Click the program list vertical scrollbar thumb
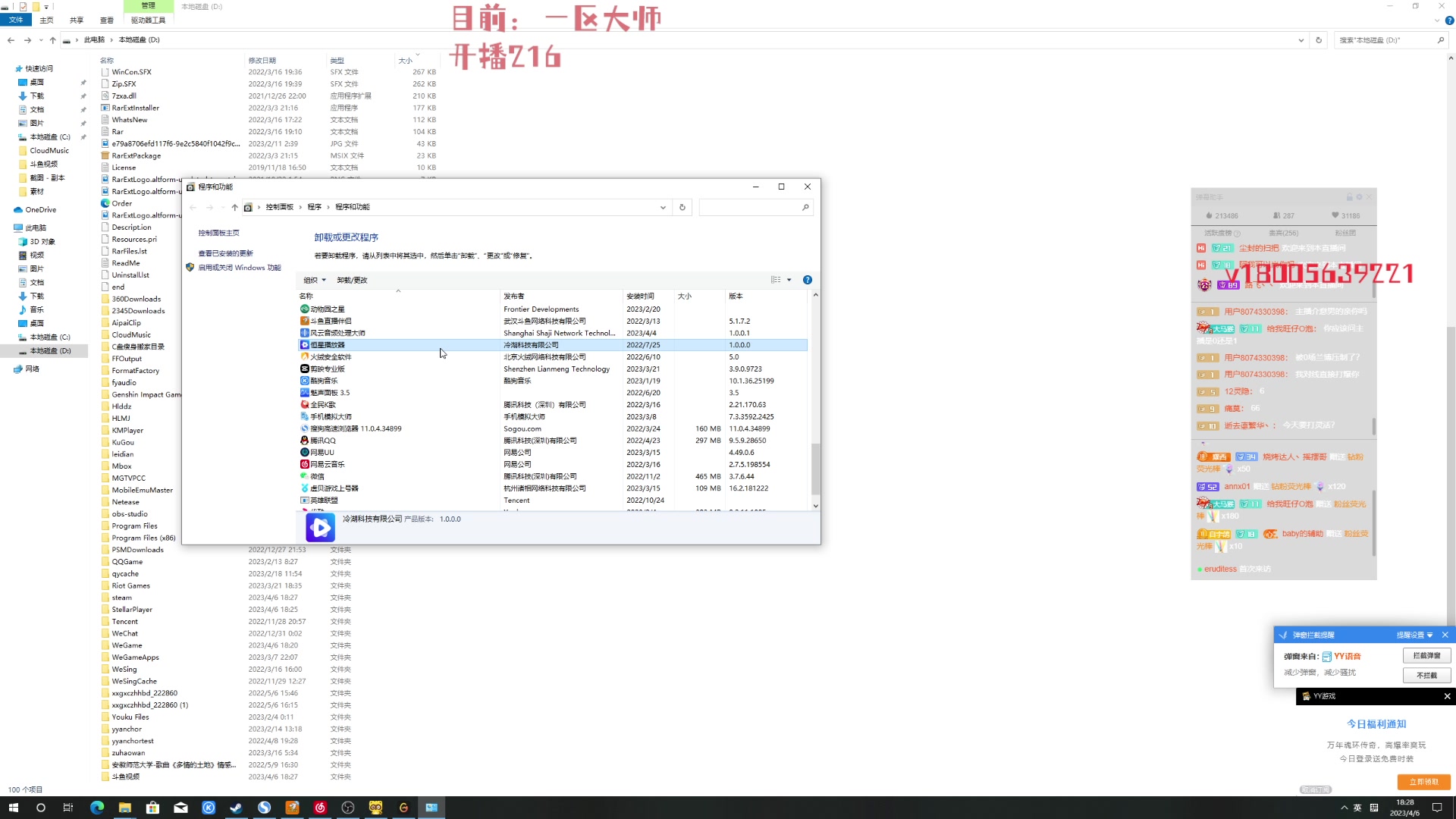This screenshot has width=1456, height=819. 816,469
